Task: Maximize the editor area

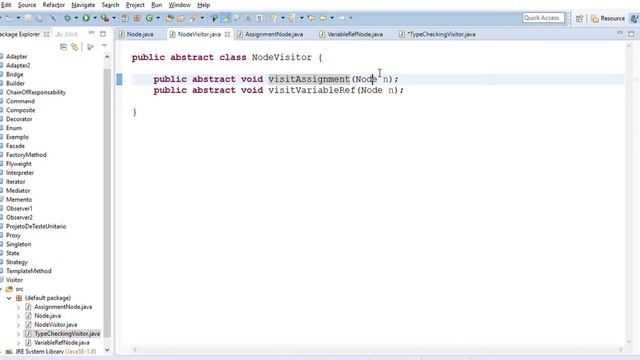Action: [631, 34]
